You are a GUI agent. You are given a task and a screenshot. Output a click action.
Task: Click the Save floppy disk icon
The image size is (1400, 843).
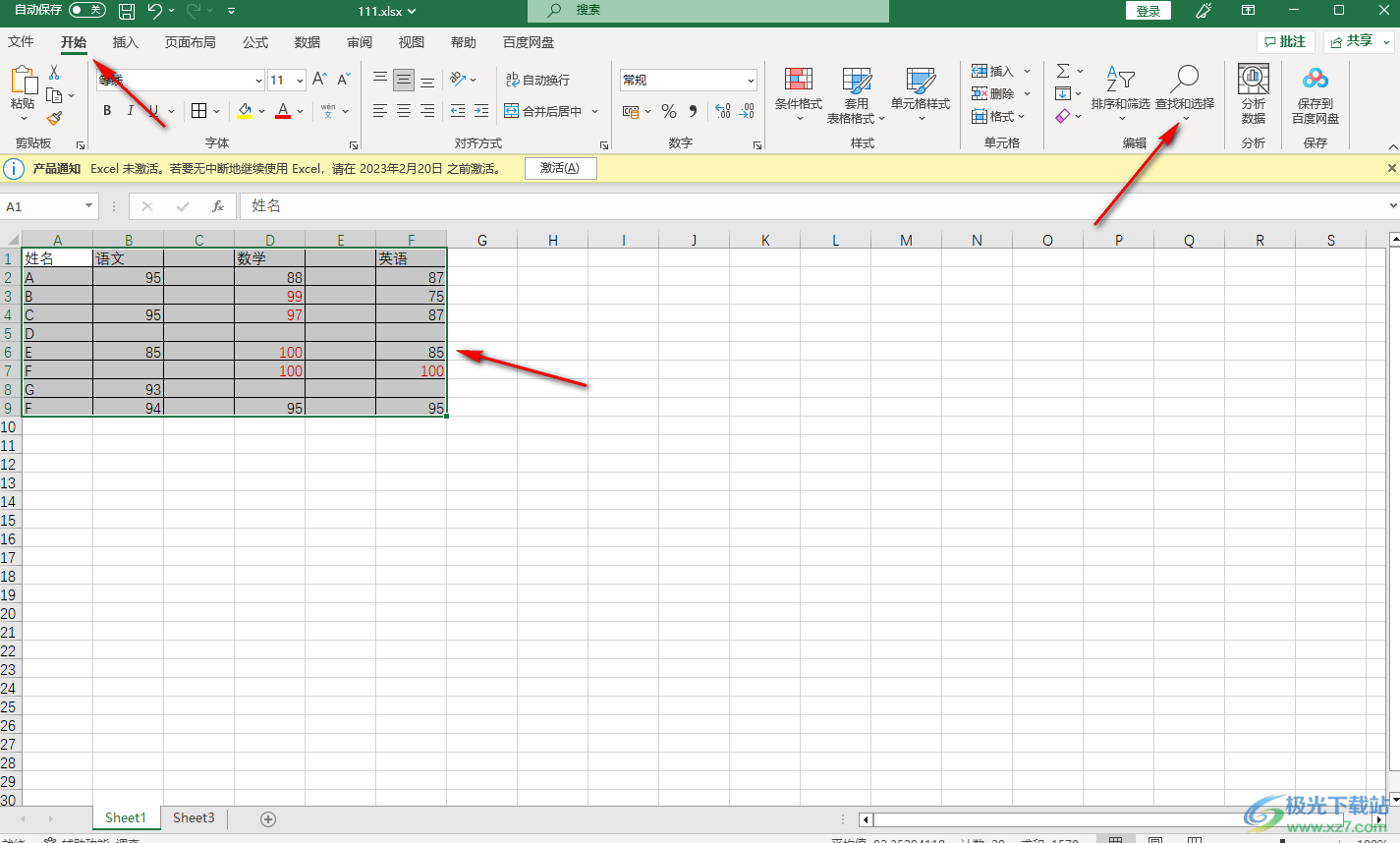[127, 11]
